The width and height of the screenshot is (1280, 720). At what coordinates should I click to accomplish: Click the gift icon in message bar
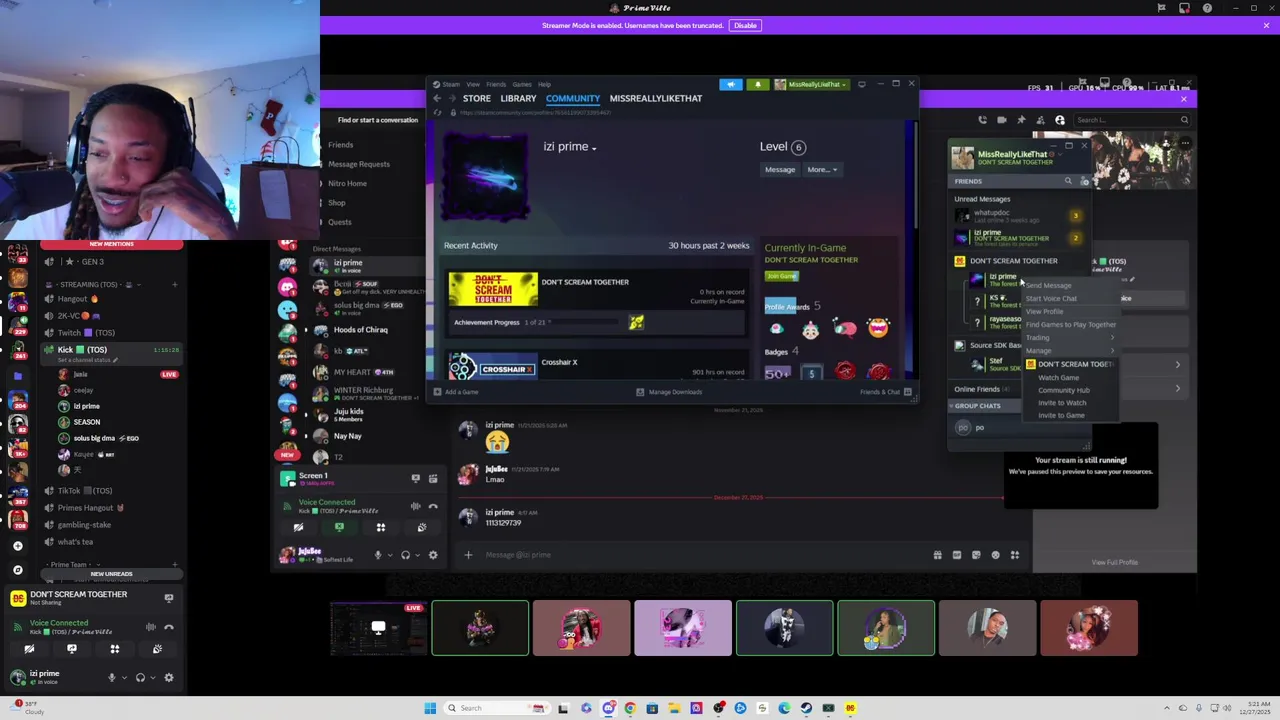click(937, 555)
